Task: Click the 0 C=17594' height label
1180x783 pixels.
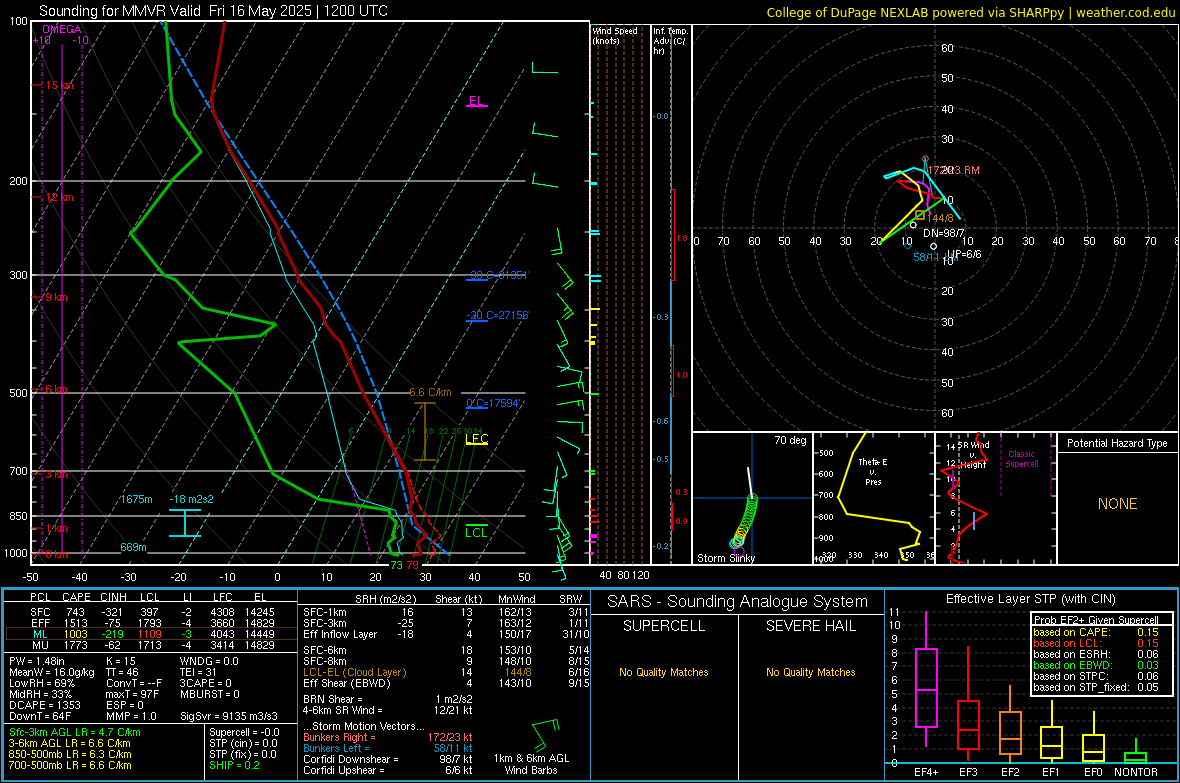Action: (492, 403)
